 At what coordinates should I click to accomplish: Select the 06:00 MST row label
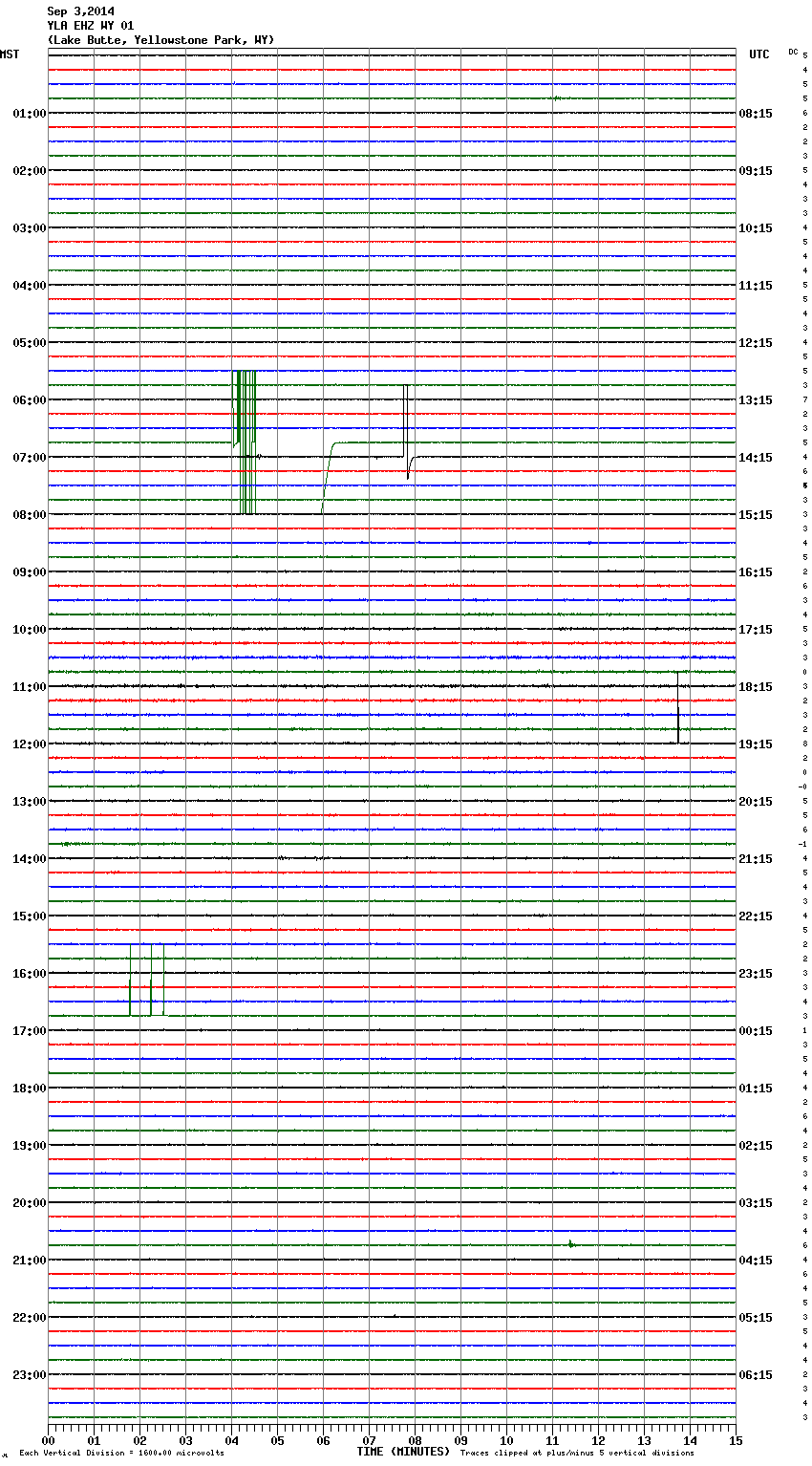30,400
